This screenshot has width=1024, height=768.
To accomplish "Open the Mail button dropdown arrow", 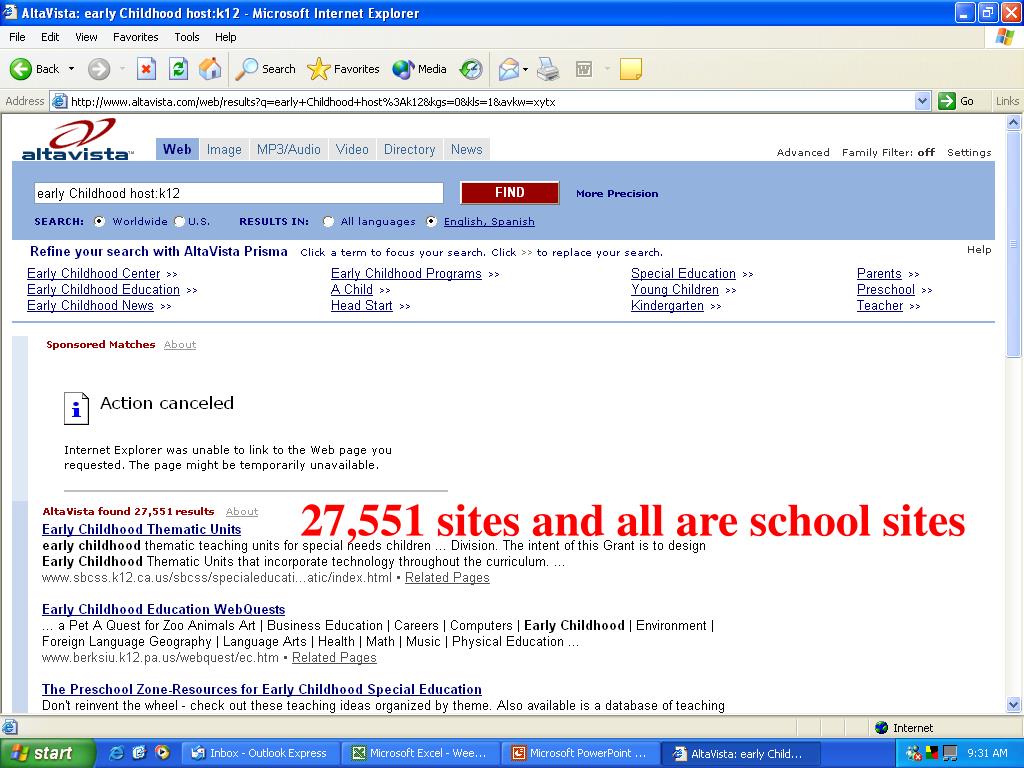I will 525,69.
